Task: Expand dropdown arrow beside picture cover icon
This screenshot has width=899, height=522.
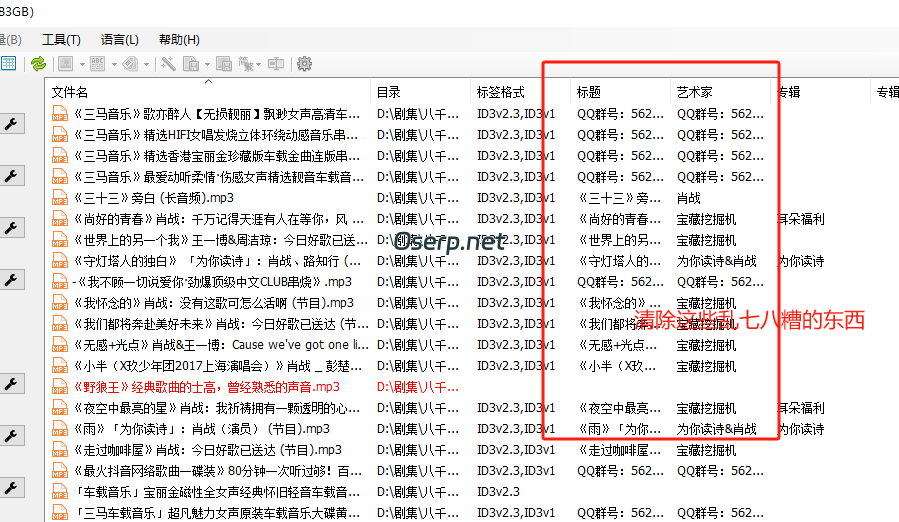Action: (82, 64)
